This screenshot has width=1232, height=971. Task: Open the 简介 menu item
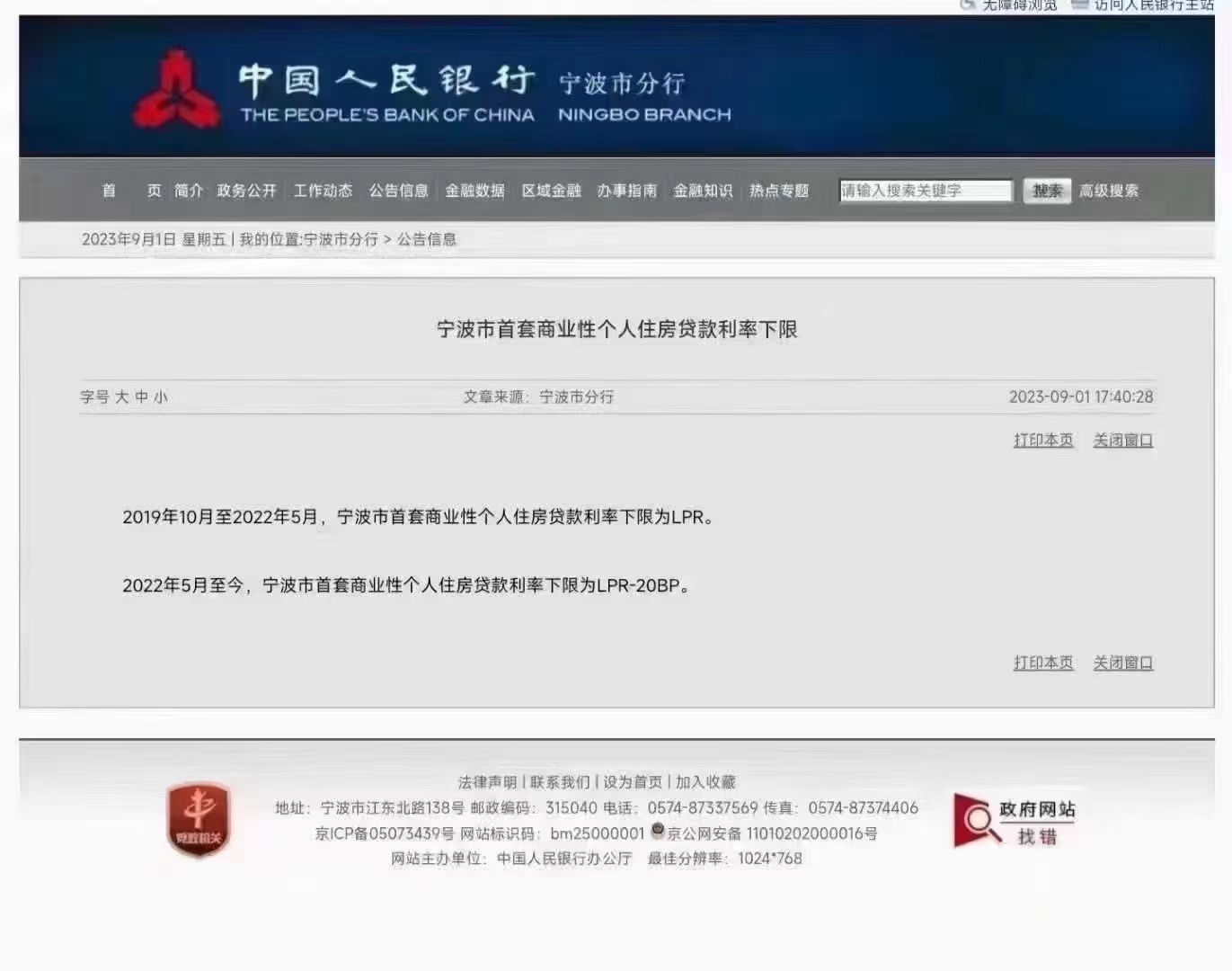pyautogui.click(x=189, y=191)
